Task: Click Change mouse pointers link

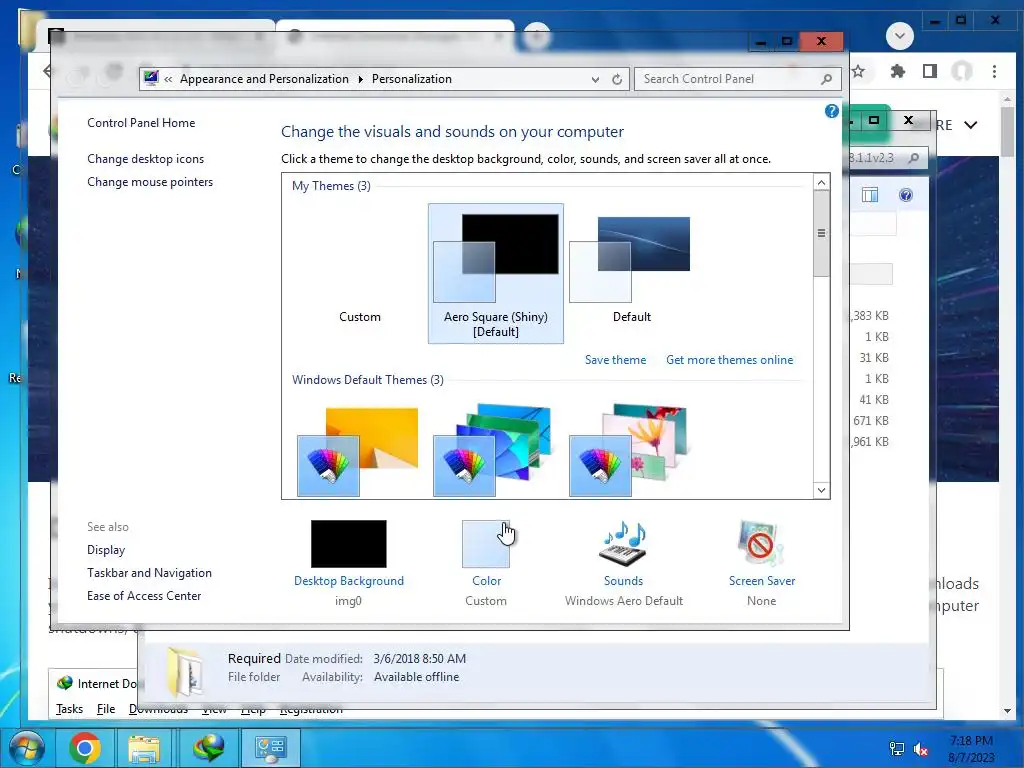Action: (150, 182)
